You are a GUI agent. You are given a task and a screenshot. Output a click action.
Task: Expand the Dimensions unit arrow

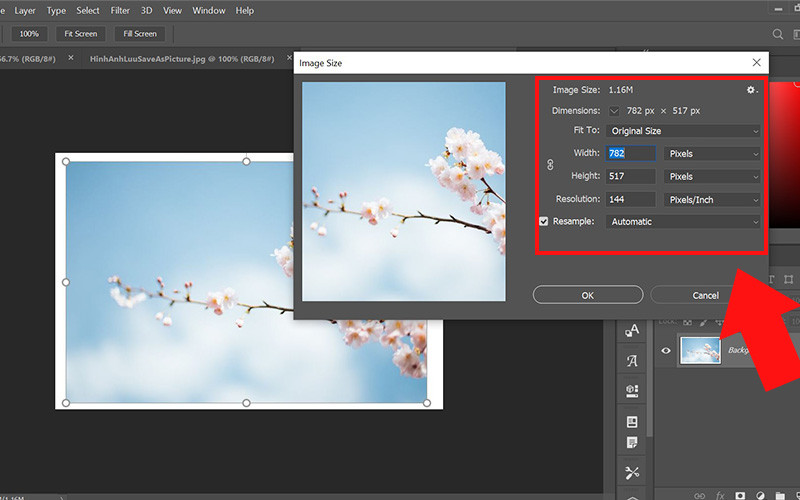click(614, 111)
